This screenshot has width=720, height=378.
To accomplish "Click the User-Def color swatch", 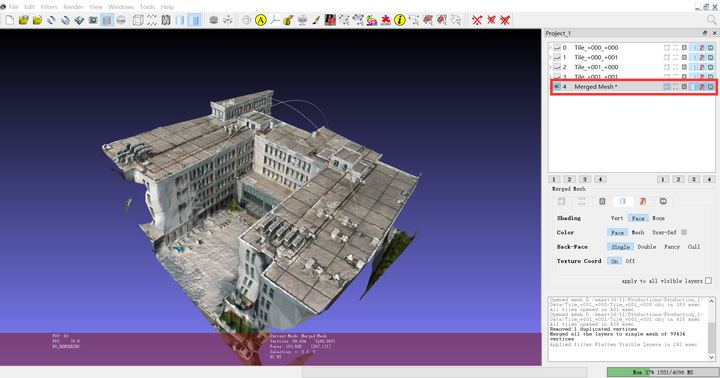I will pos(684,232).
